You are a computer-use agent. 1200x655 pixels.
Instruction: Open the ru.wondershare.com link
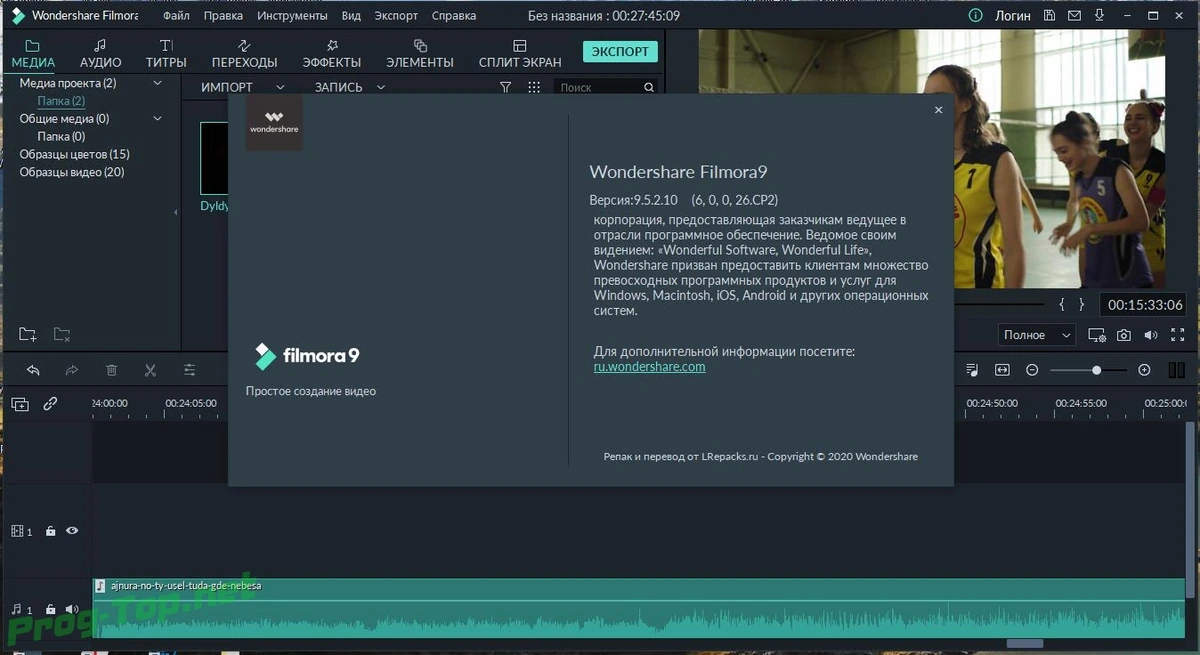649,367
